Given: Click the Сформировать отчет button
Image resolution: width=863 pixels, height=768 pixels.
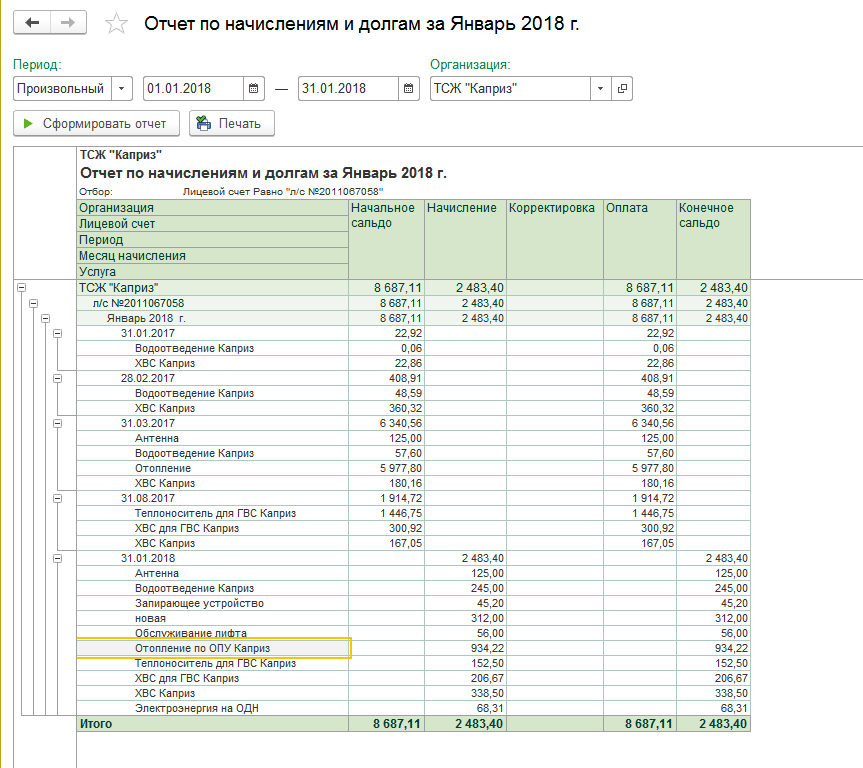Looking at the screenshot, I should coord(96,124).
